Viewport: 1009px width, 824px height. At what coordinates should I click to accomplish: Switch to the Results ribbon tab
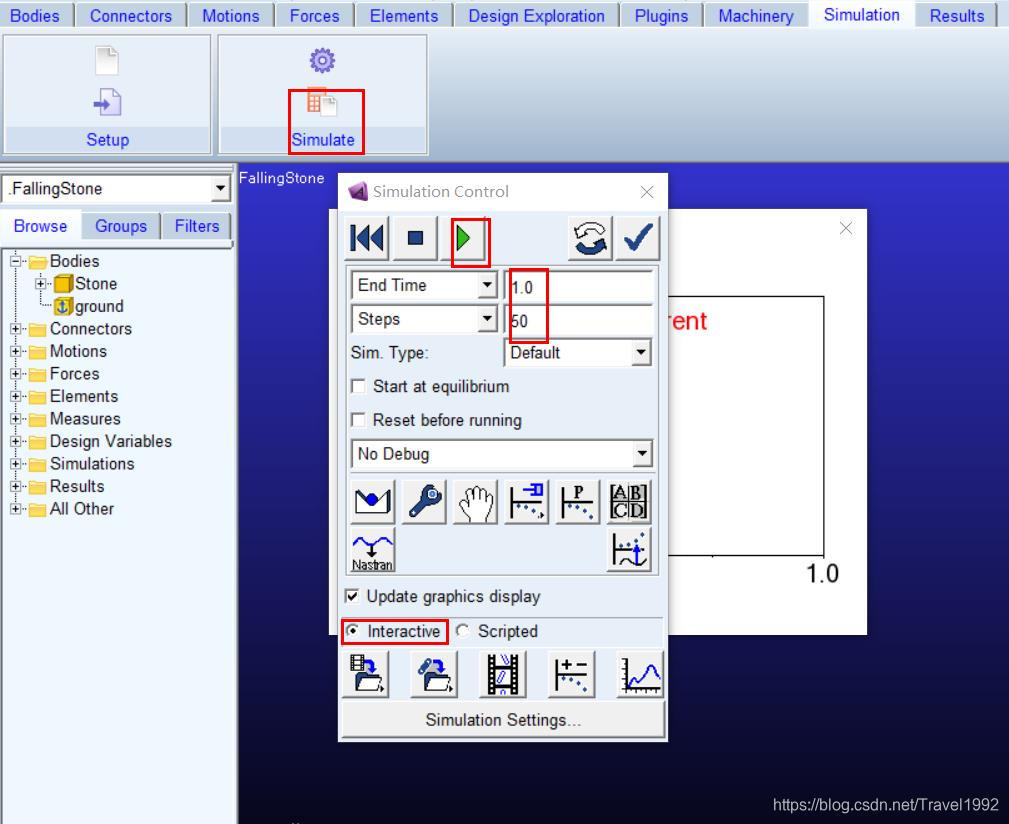tap(956, 15)
